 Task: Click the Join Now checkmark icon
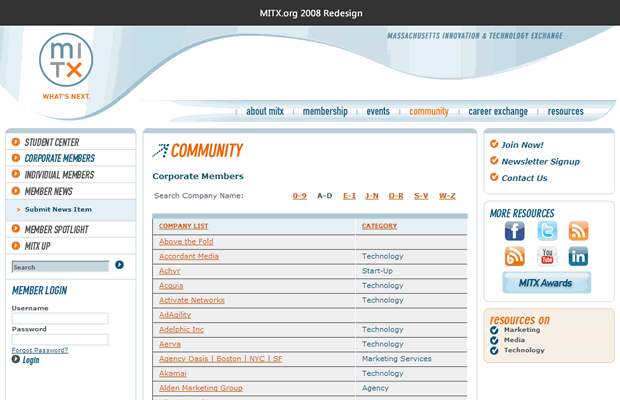pyautogui.click(x=494, y=144)
